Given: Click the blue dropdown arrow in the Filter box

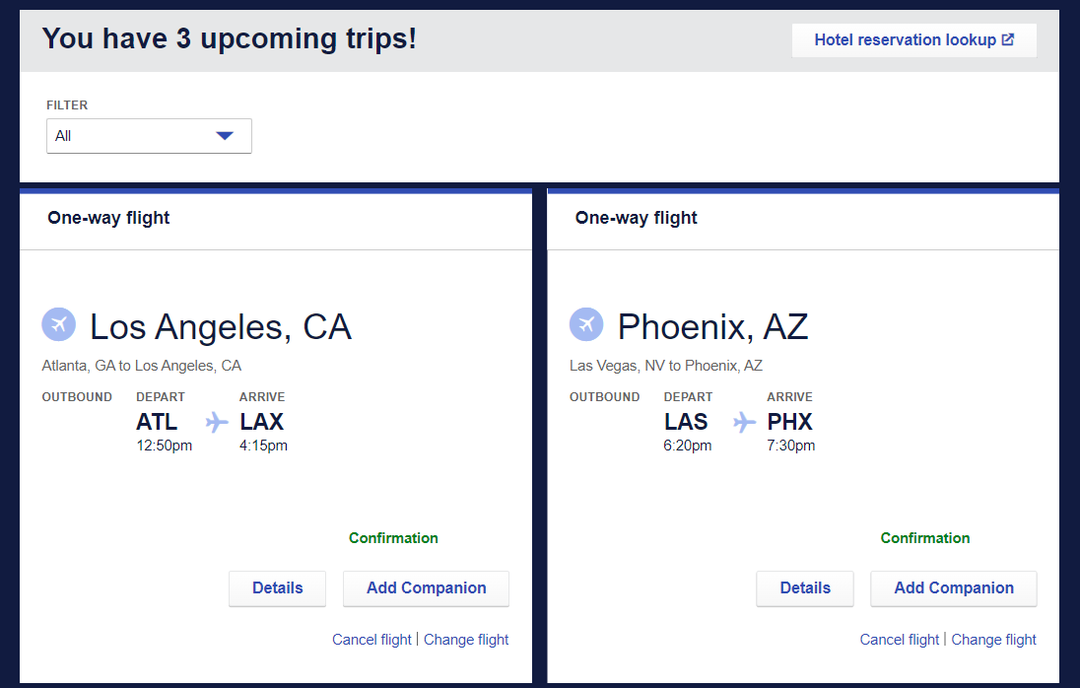Looking at the screenshot, I should [x=225, y=135].
